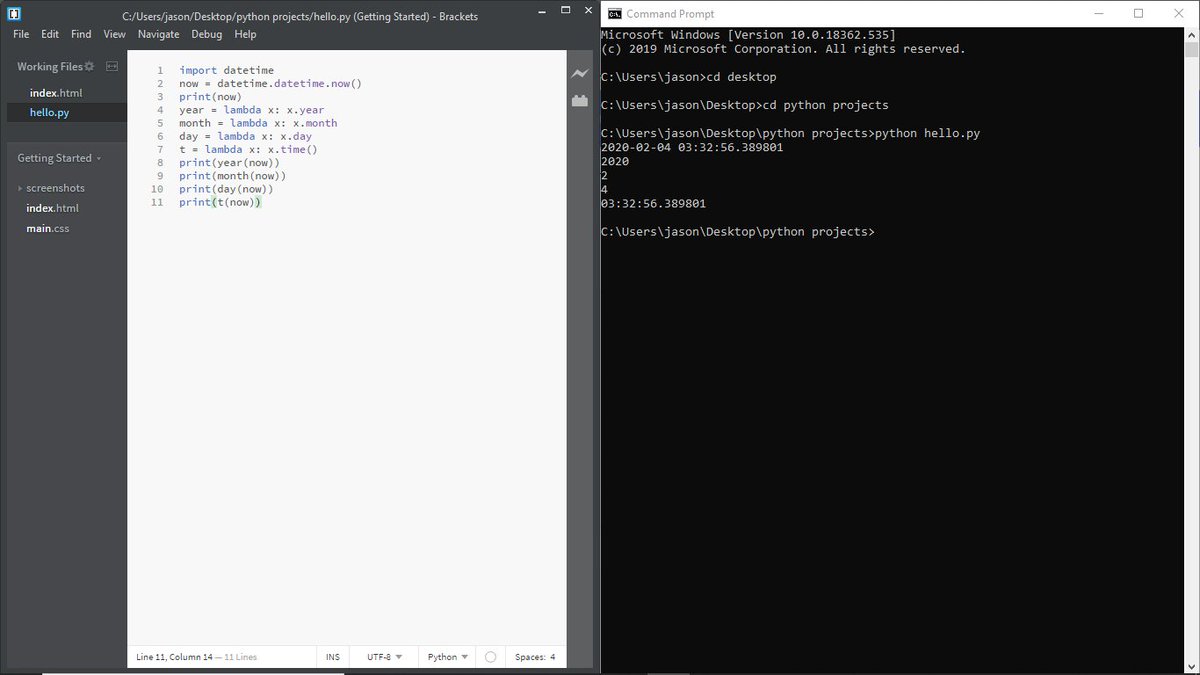Open the Find menu
Screen dimensions: 1200x675
pyautogui.click(x=81, y=34)
